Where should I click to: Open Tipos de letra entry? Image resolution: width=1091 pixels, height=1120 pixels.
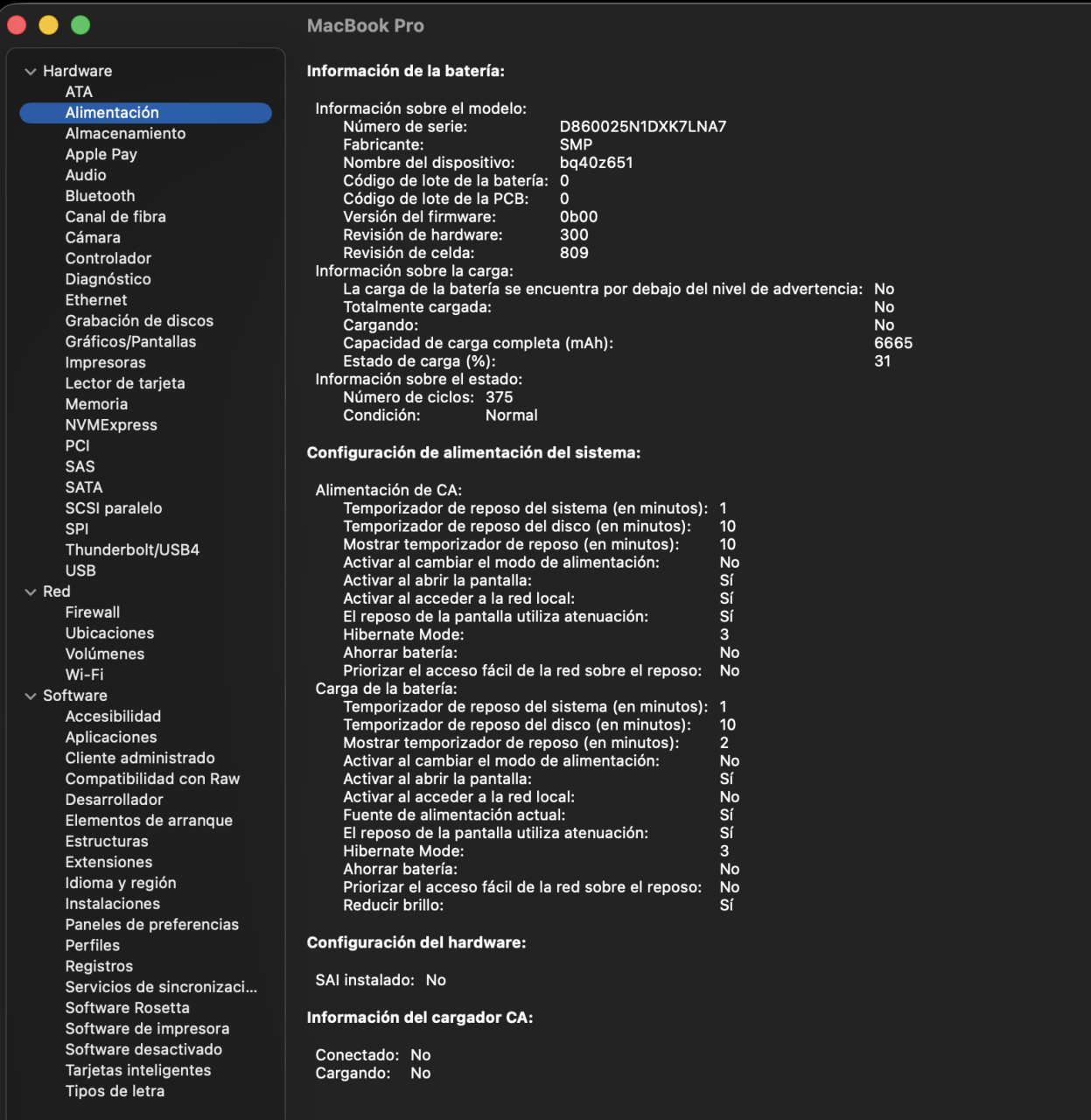pos(115,1092)
